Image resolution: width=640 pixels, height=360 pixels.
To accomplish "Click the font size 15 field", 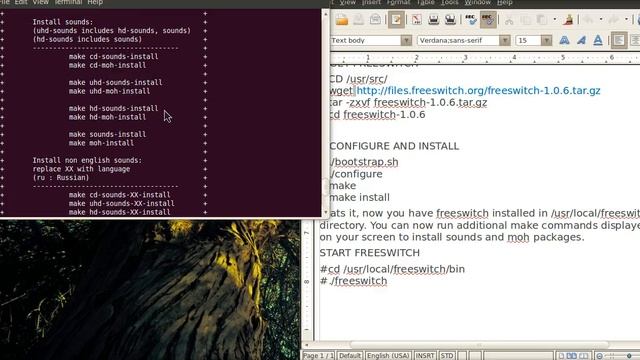I will pyautogui.click(x=528, y=40).
